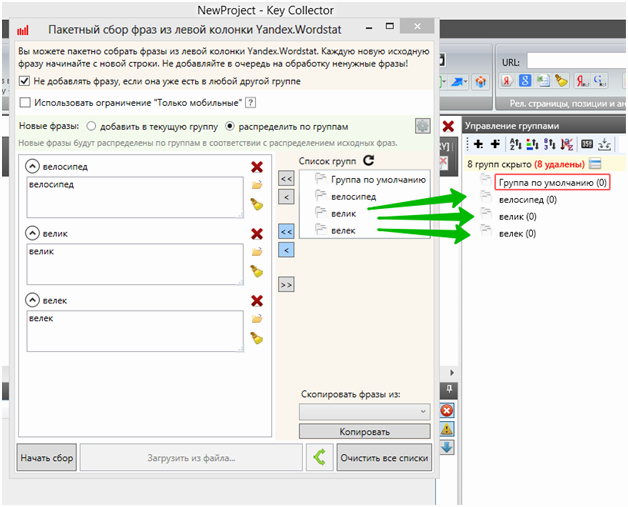Screen dimensions: 628x507
Task: Click the green back arrow button
Action: pyautogui.click(x=320, y=457)
